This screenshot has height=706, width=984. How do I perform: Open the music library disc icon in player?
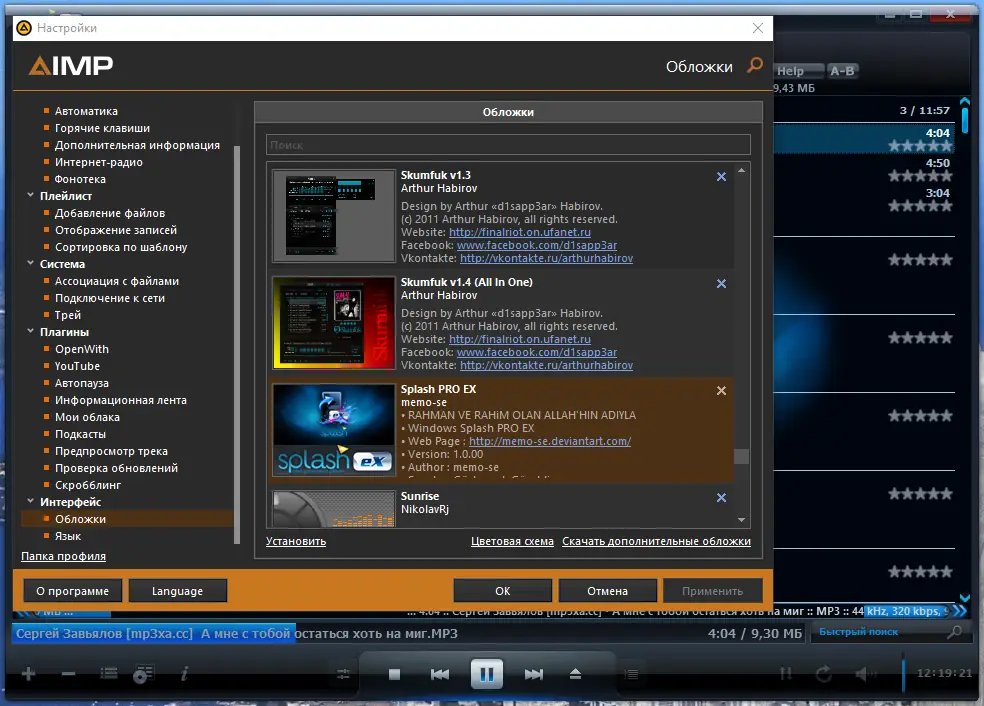144,674
